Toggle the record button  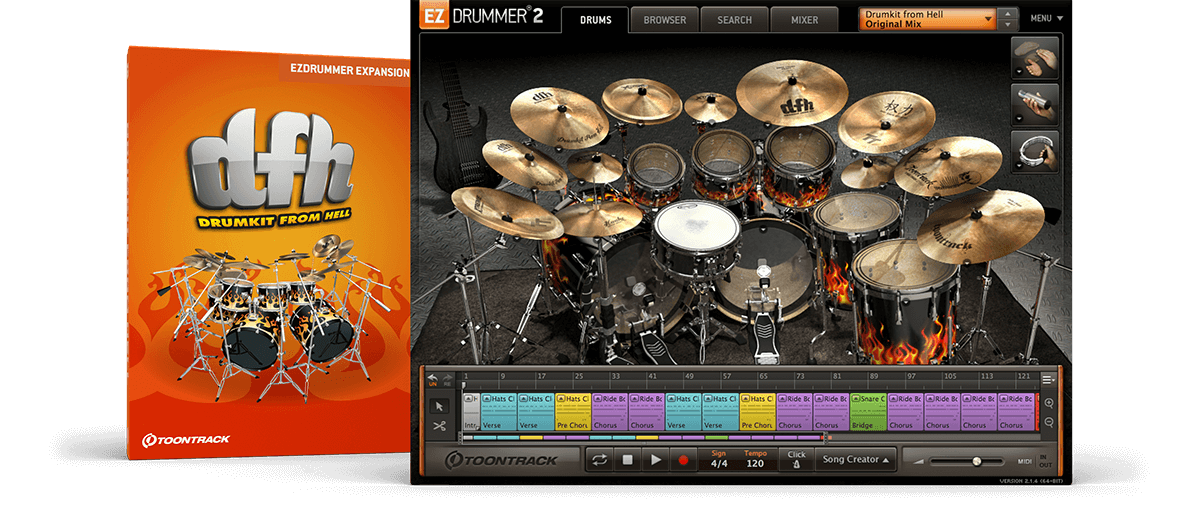[x=684, y=460]
